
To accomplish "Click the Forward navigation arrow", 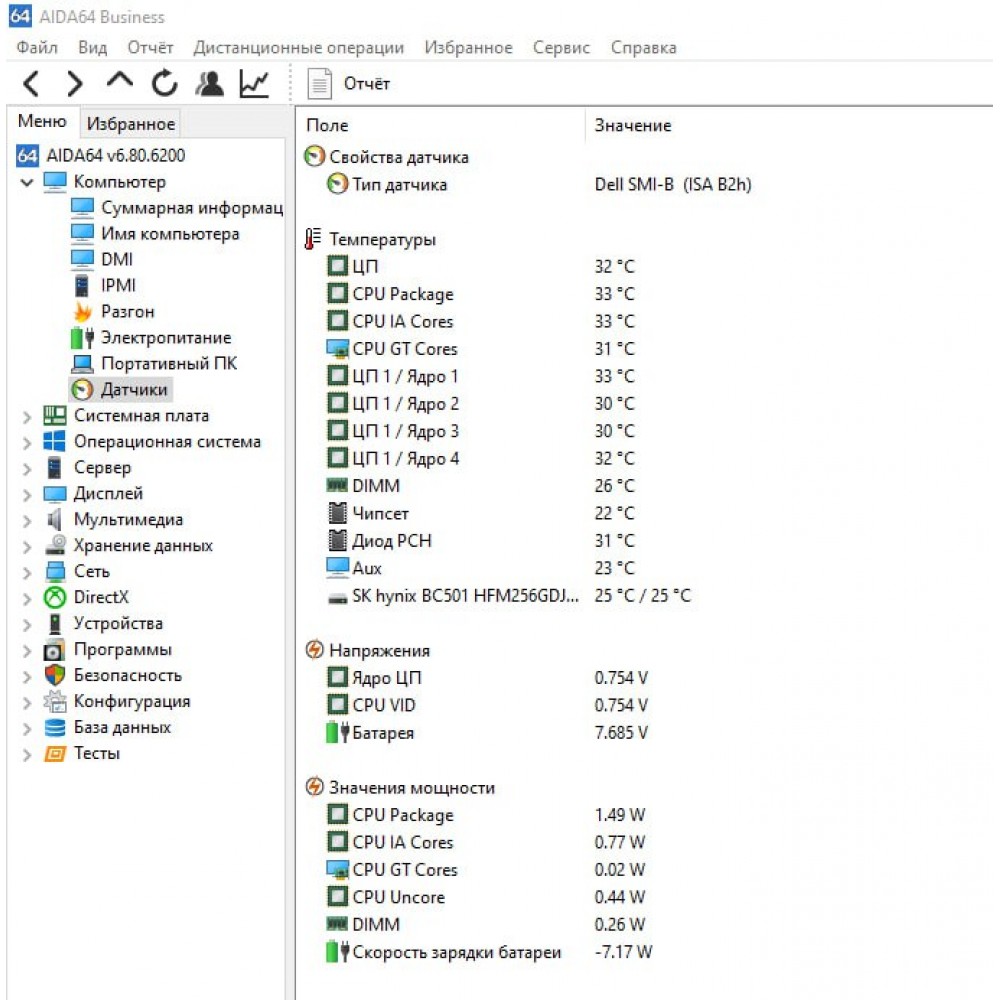I will (x=75, y=84).
